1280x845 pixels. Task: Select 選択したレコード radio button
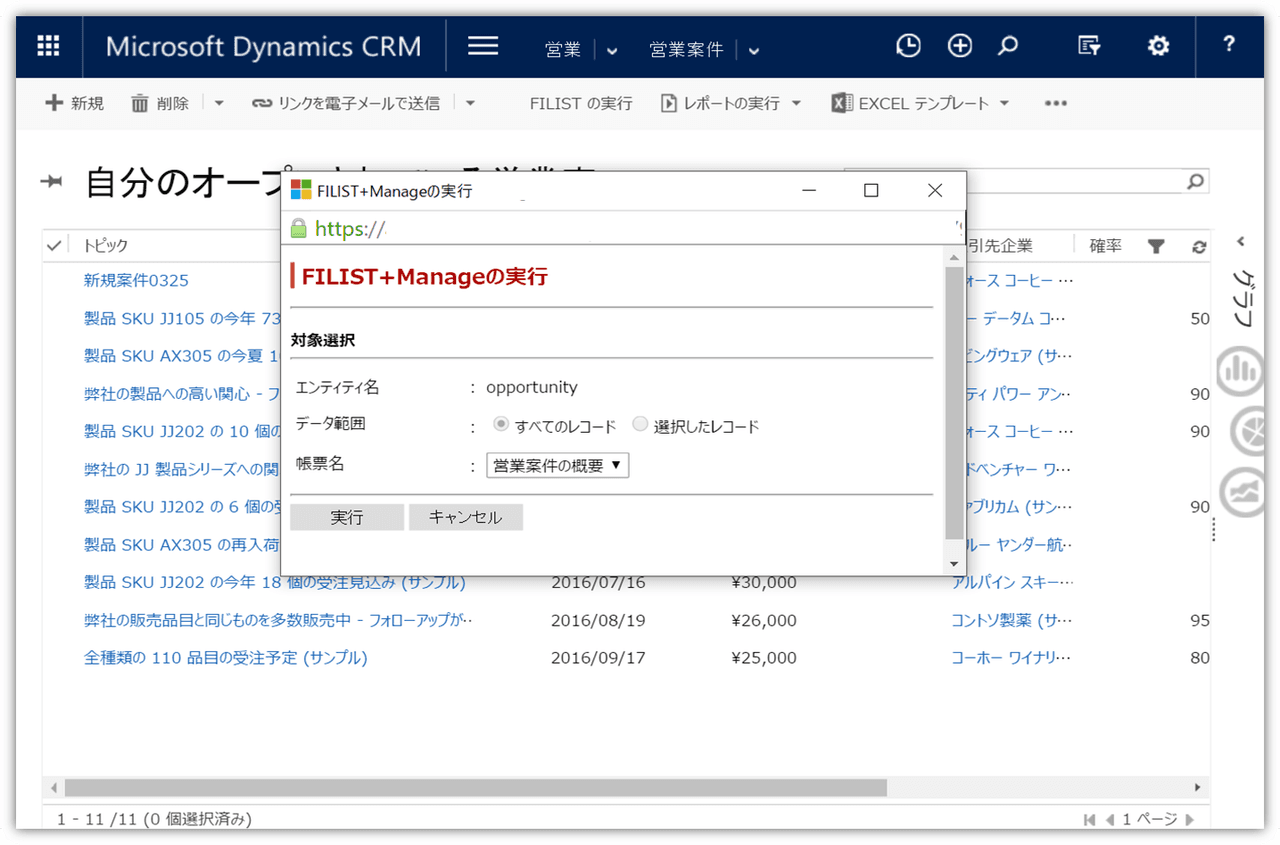click(x=640, y=425)
